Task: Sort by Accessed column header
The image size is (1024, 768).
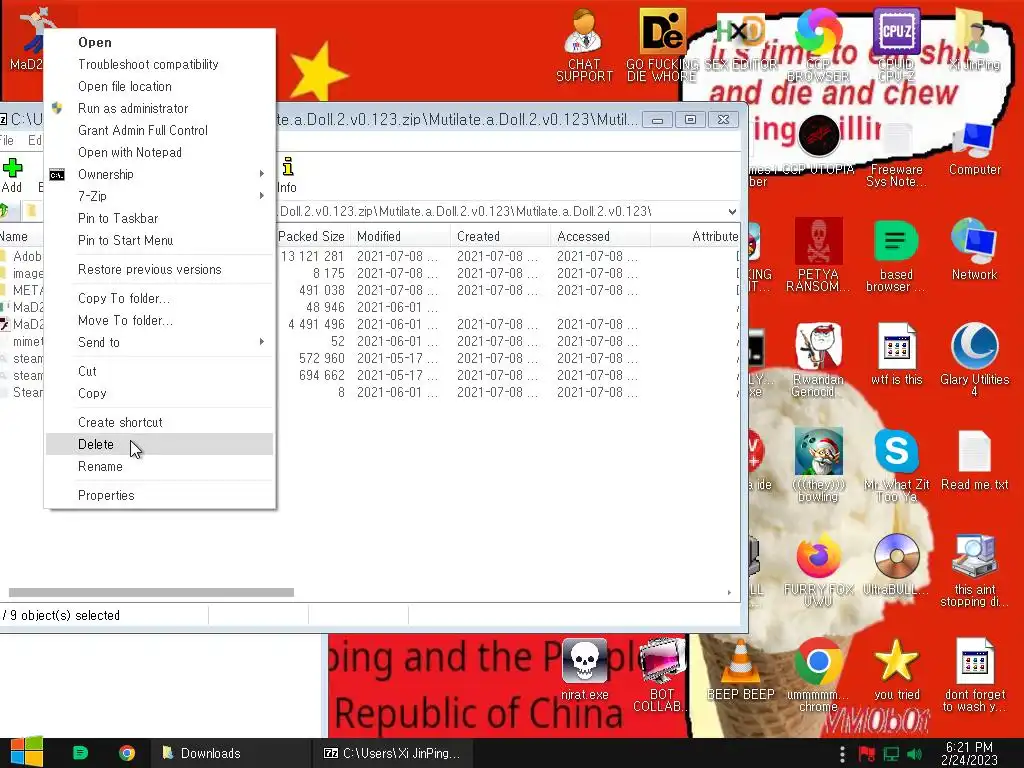Action: (600, 236)
